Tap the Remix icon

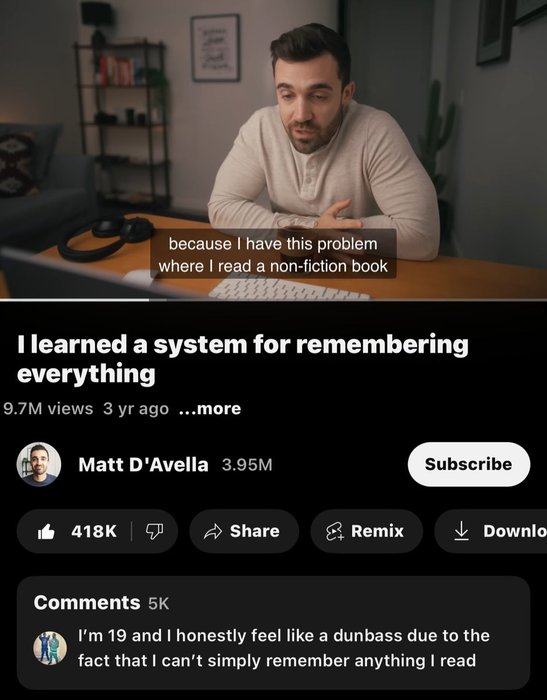click(x=335, y=531)
